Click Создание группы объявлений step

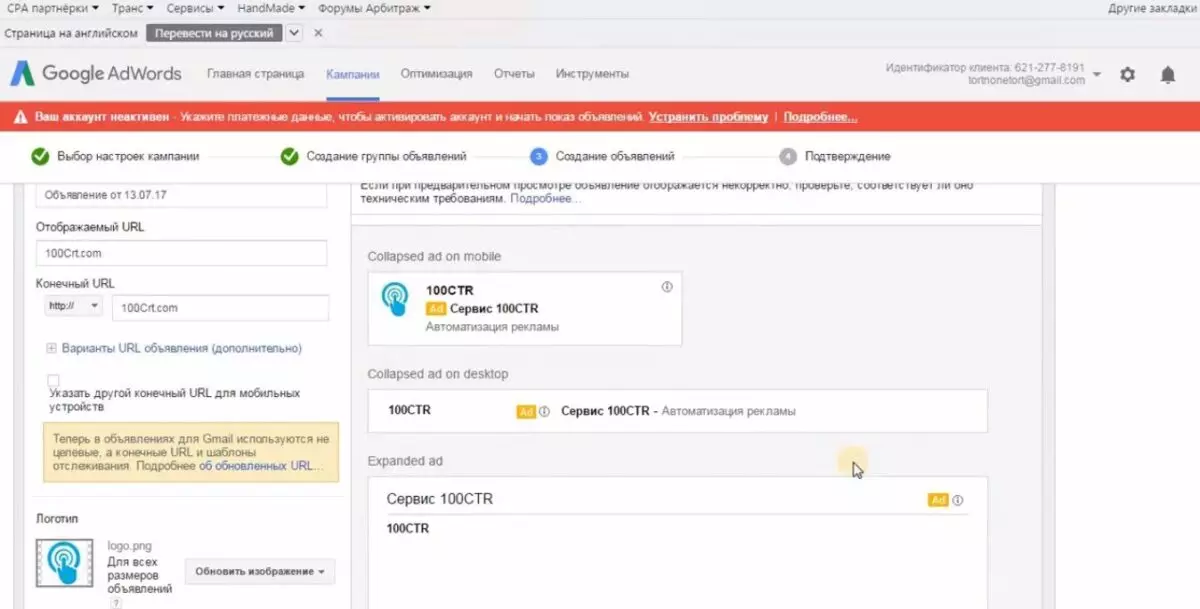coord(386,156)
